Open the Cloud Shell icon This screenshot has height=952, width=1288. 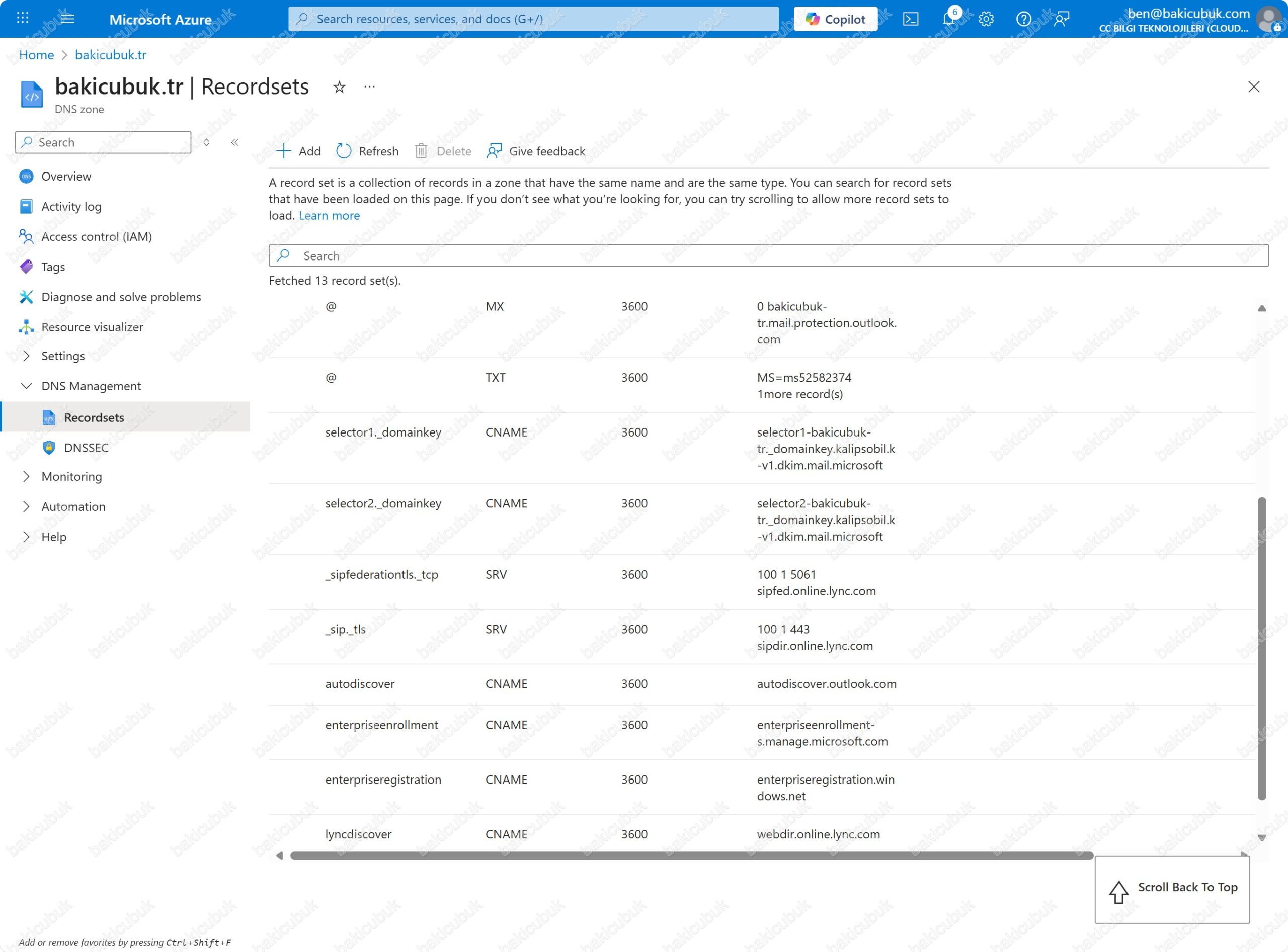(x=910, y=19)
